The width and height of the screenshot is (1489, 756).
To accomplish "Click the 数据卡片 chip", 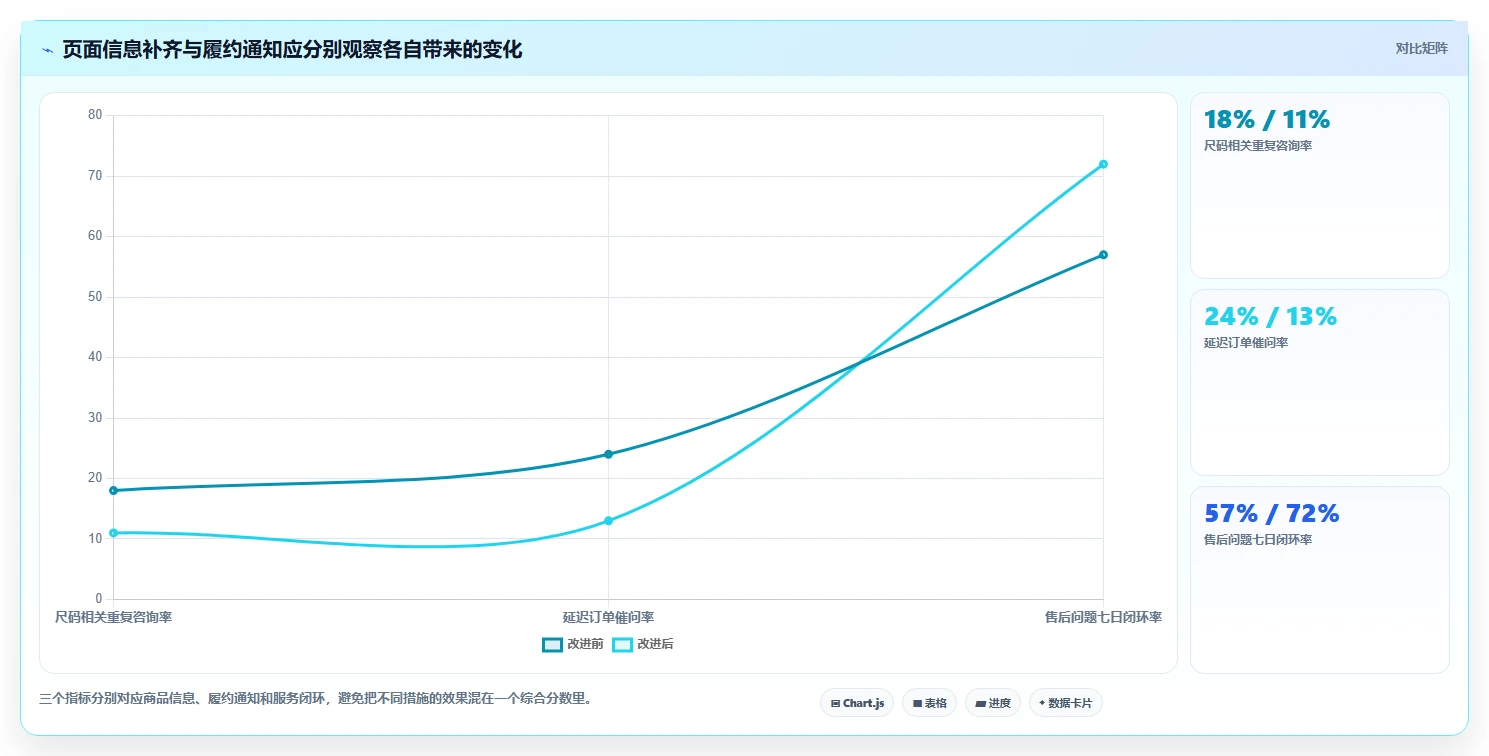I will (1066, 703).
